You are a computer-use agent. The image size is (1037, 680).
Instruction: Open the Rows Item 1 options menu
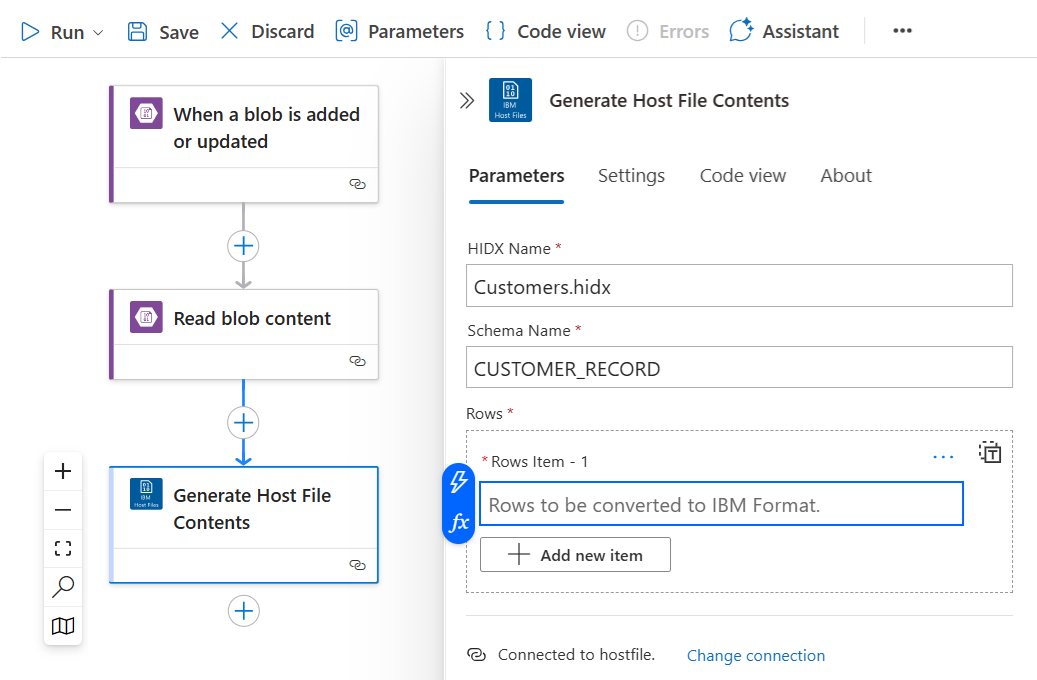tap(943, 457)
